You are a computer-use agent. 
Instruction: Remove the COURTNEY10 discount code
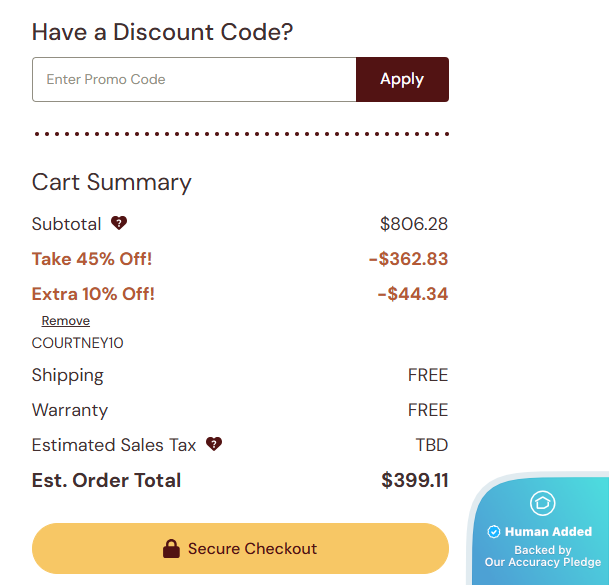(x=65, y=321)
